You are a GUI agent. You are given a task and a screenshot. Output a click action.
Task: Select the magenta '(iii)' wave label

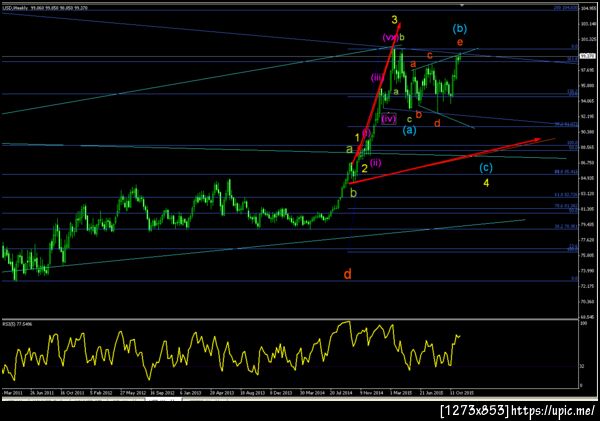tap(377, 78)
